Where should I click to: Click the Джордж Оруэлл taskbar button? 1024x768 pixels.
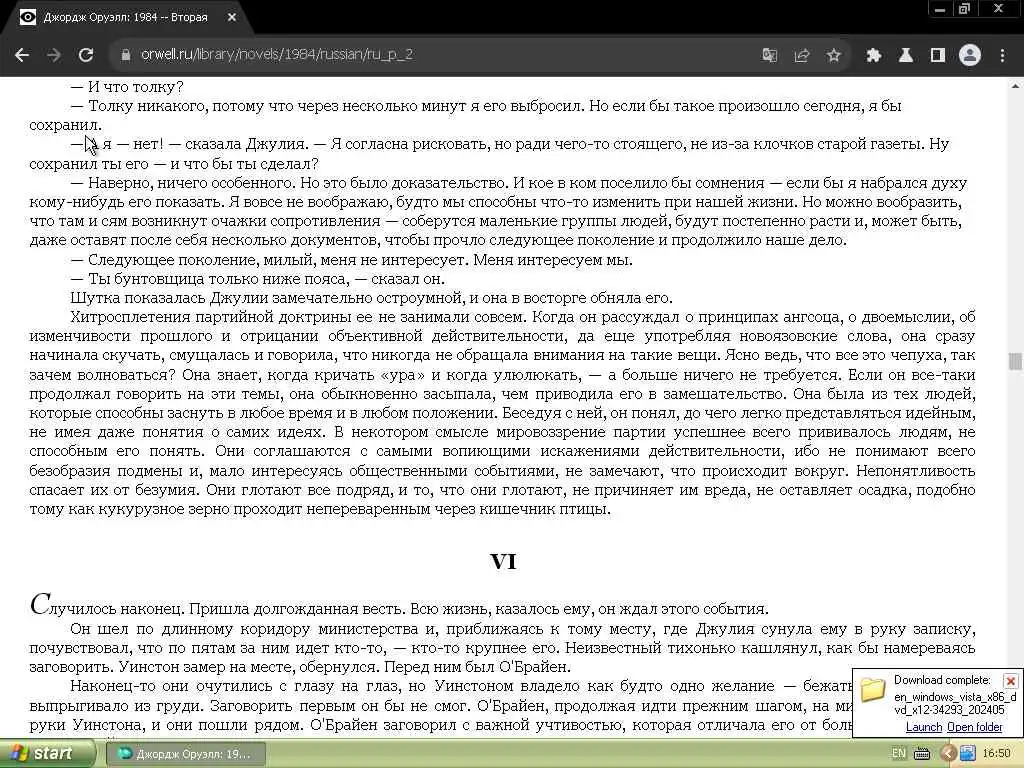[x=186, y=754]
